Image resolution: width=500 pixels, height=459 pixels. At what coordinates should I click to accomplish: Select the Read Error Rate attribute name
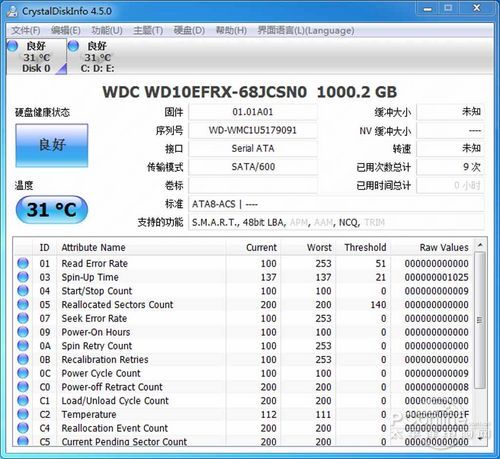coord(95,263)
